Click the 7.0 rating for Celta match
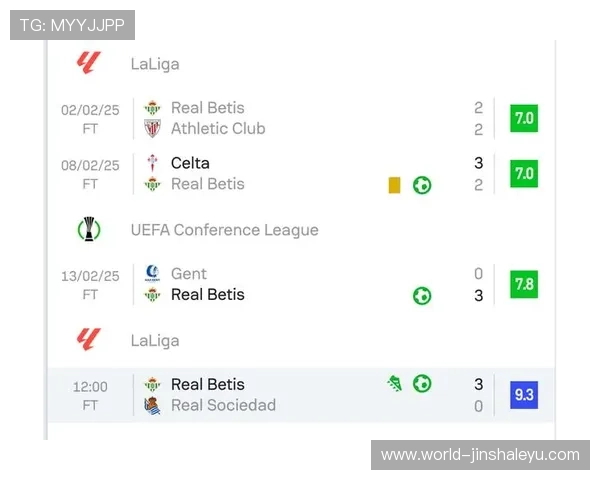Viewport: 600px width, 480px height. (x=523, y=173)
